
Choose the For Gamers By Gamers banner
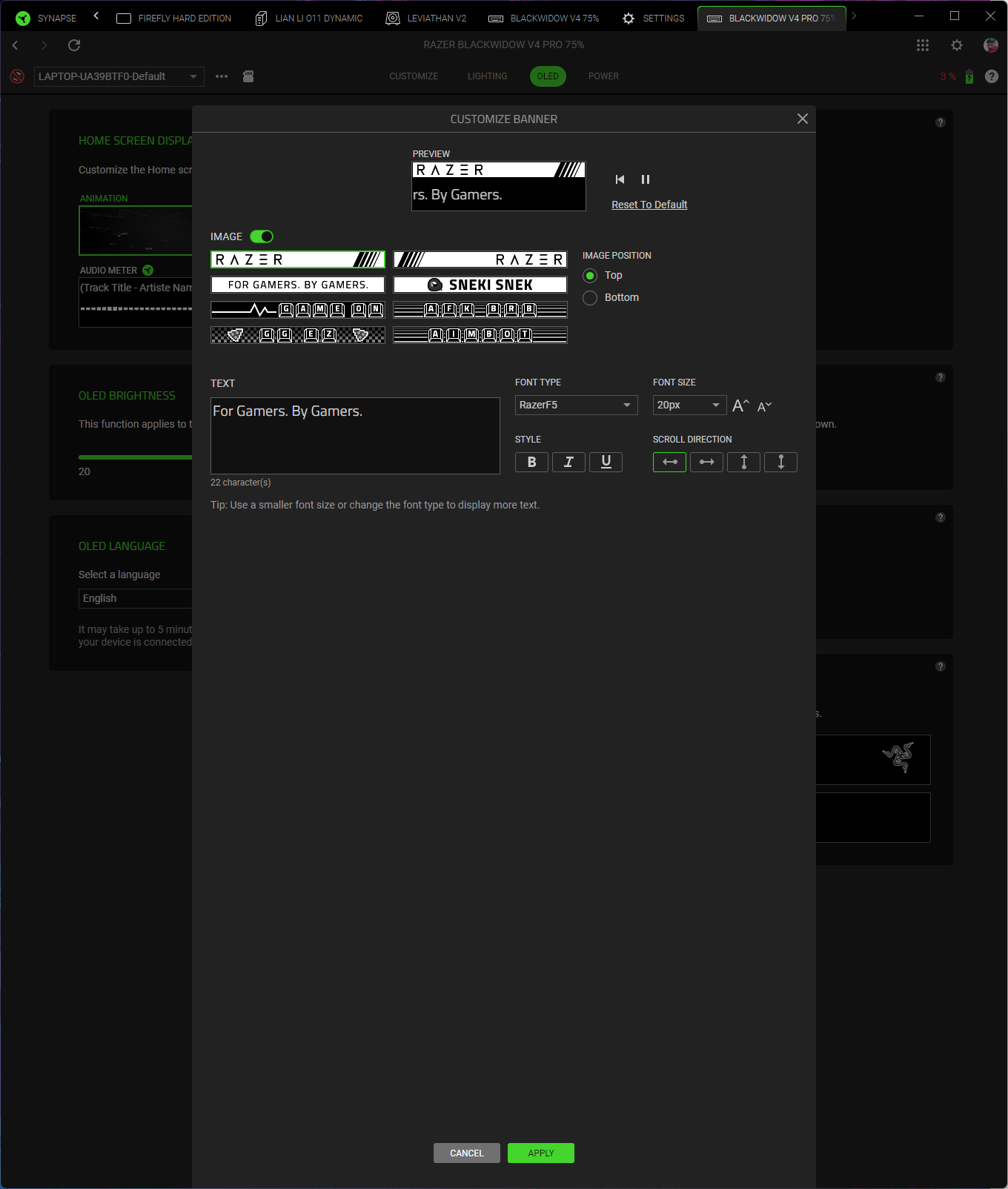pos(298,285)
